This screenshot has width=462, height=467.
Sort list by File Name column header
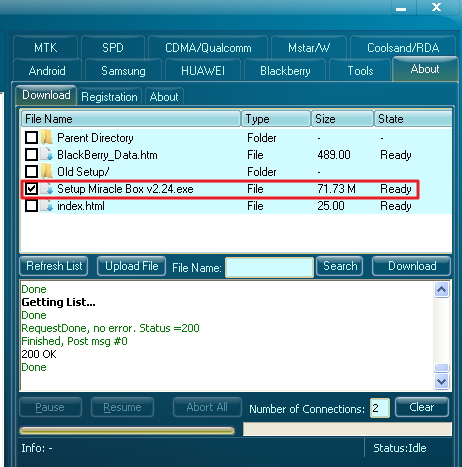131,119
